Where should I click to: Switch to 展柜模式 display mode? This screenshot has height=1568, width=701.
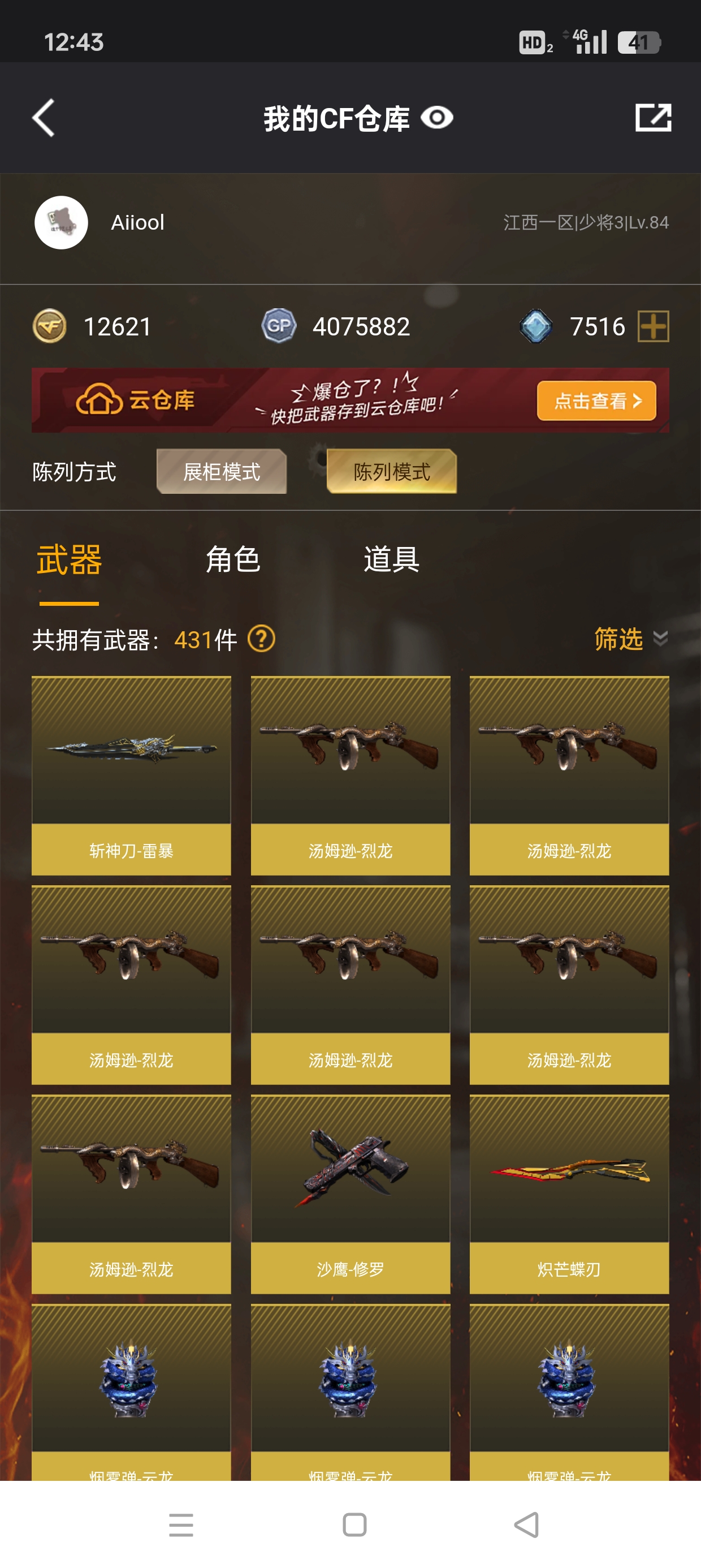point(222,472)
